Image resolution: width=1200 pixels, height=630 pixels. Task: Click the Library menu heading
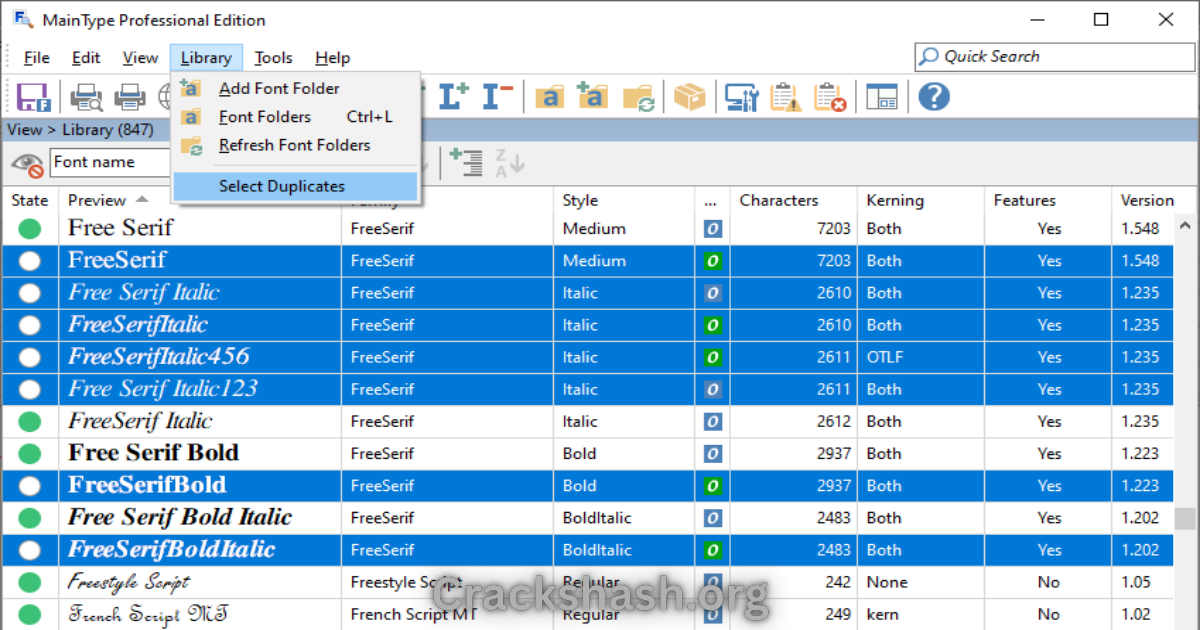pos(206,57)
